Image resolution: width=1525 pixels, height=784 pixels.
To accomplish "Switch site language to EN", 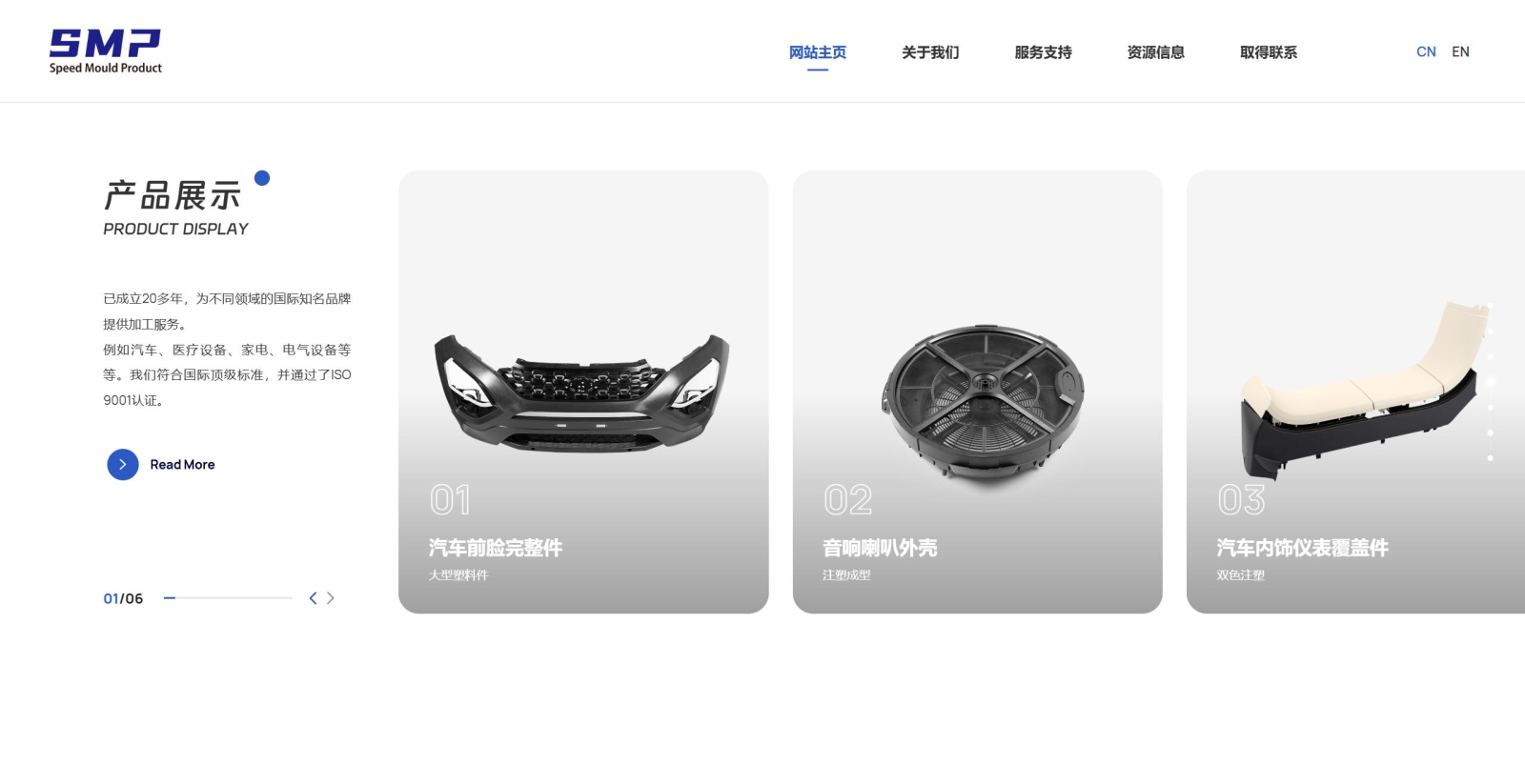I will (1460, 52).
